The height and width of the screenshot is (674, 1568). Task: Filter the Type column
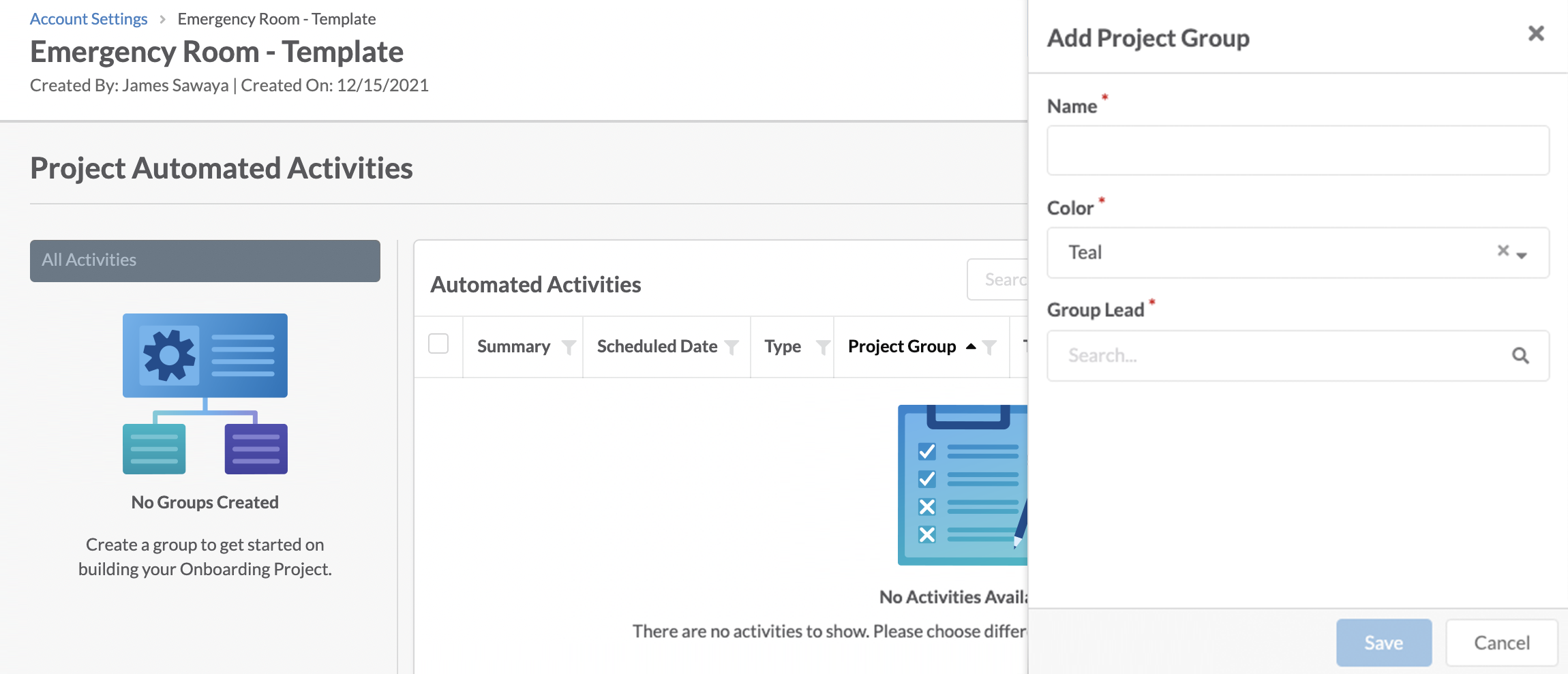tap(823, 348)
